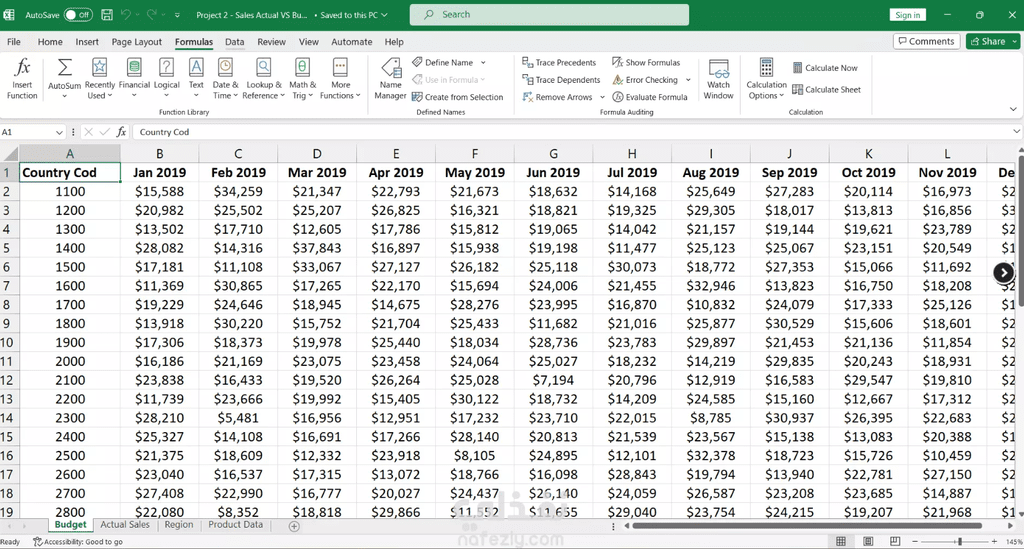Click in the Search box
This screenshot has height=549, width=1024.
point(549,14)
